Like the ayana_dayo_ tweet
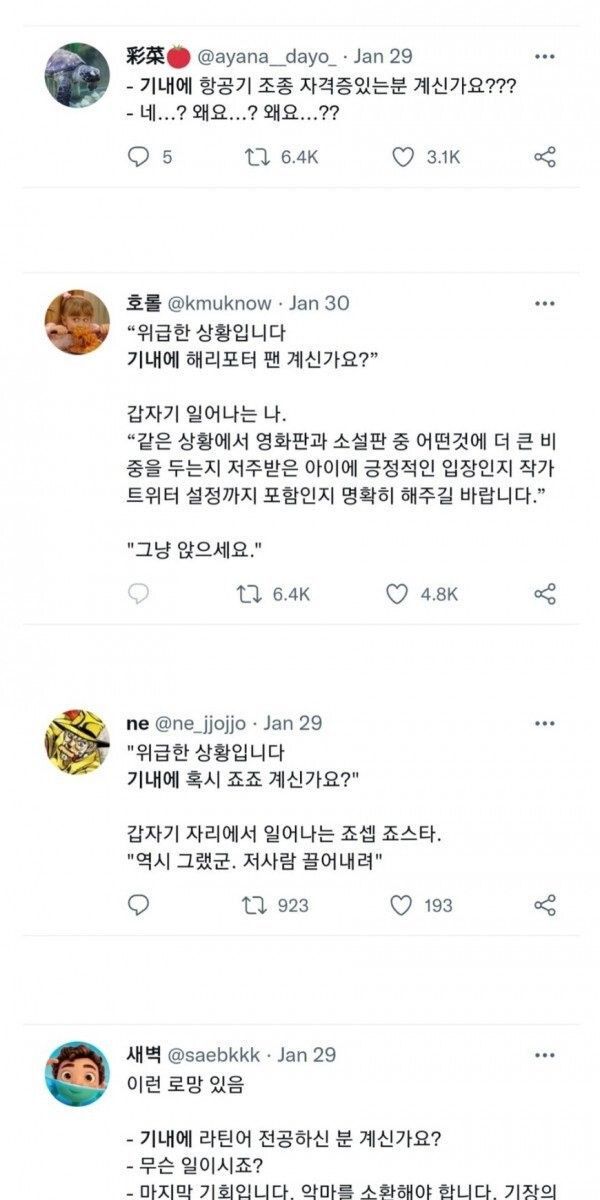 [401, 157]
